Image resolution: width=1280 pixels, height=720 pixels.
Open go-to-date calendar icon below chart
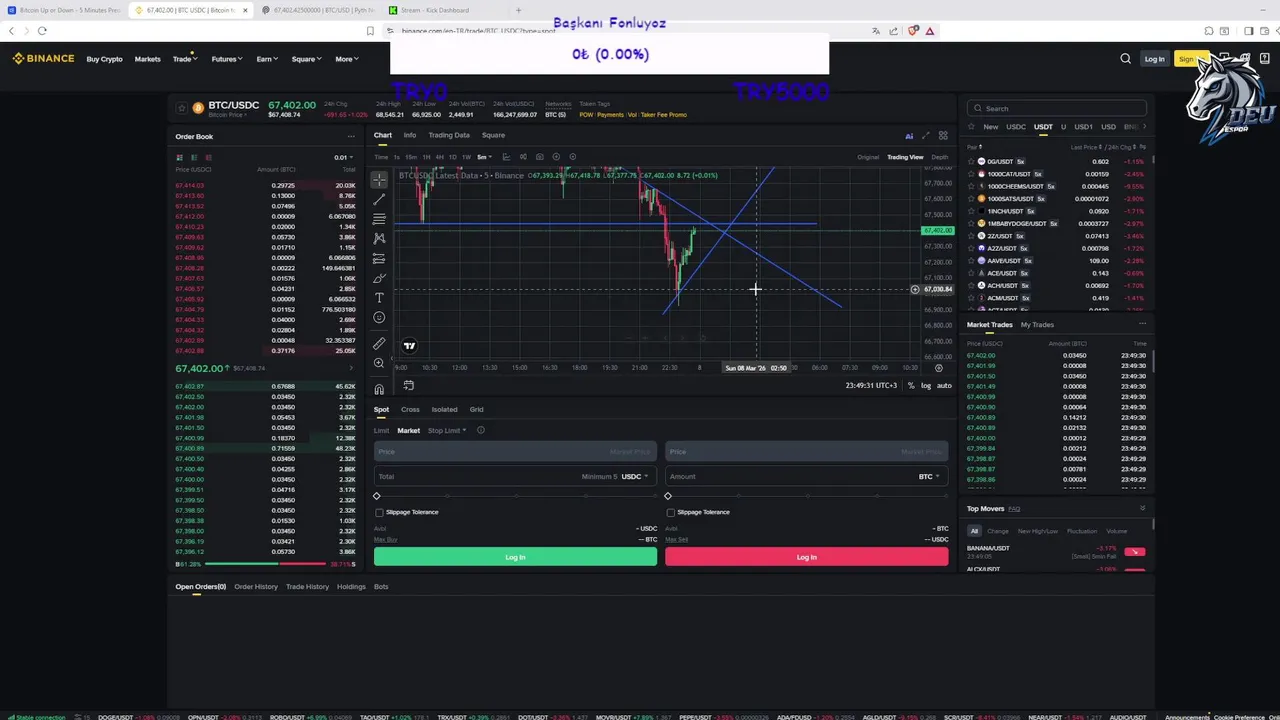[408, 385]
